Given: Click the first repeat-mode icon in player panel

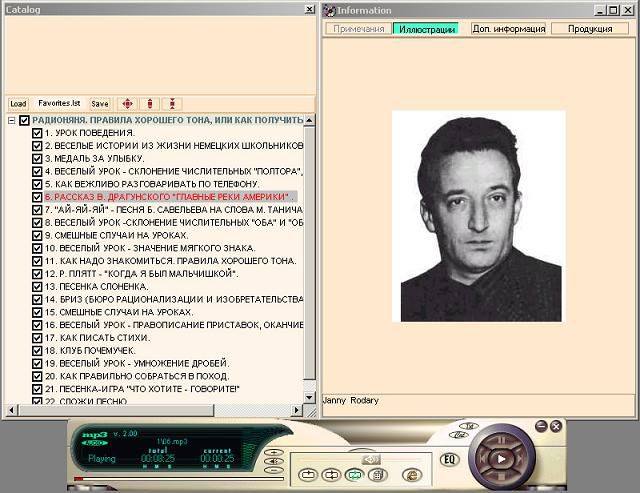Looking at the screenshot, I should 307,474.
